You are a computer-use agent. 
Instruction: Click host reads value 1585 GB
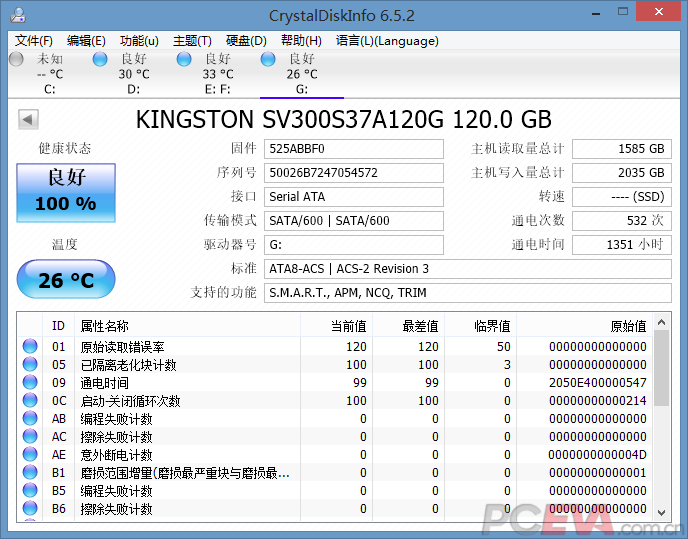tap(622, 149)
